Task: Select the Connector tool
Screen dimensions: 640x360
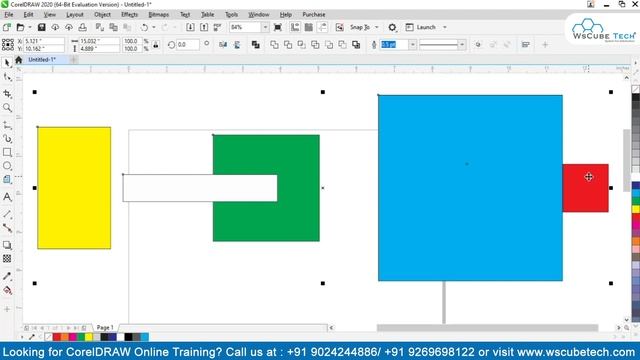Action: pos(7,228)
